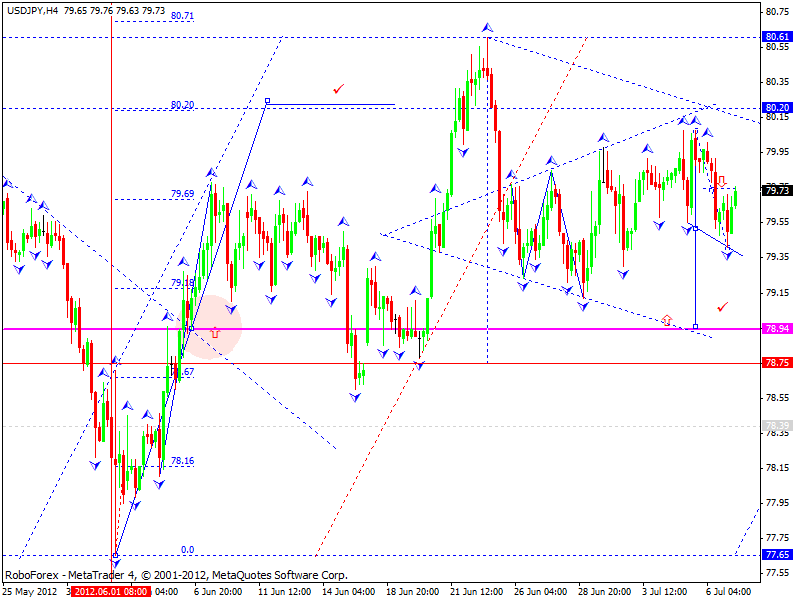Click the grey 78.39 price tag
800x600 pixels.
[777, 426]
